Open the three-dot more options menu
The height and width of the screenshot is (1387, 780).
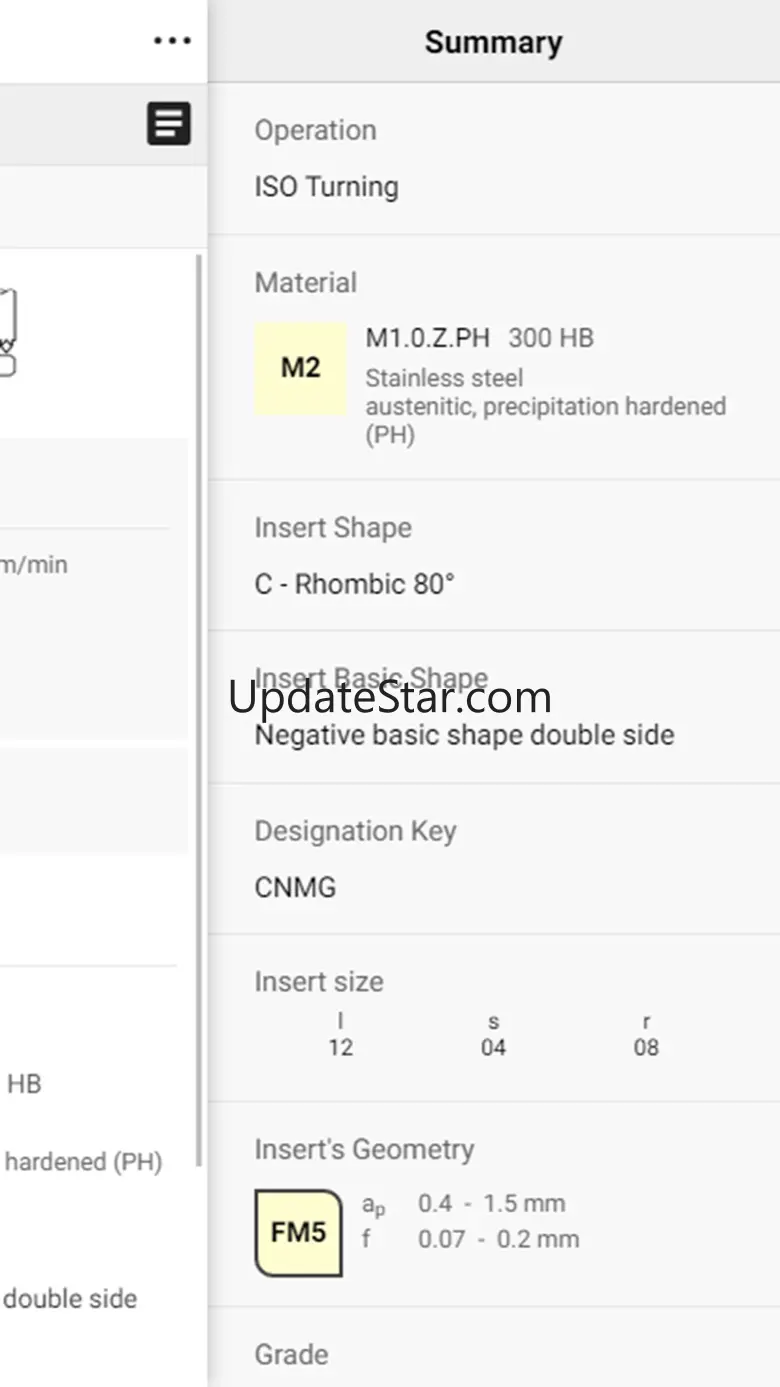tap(172, 41)
